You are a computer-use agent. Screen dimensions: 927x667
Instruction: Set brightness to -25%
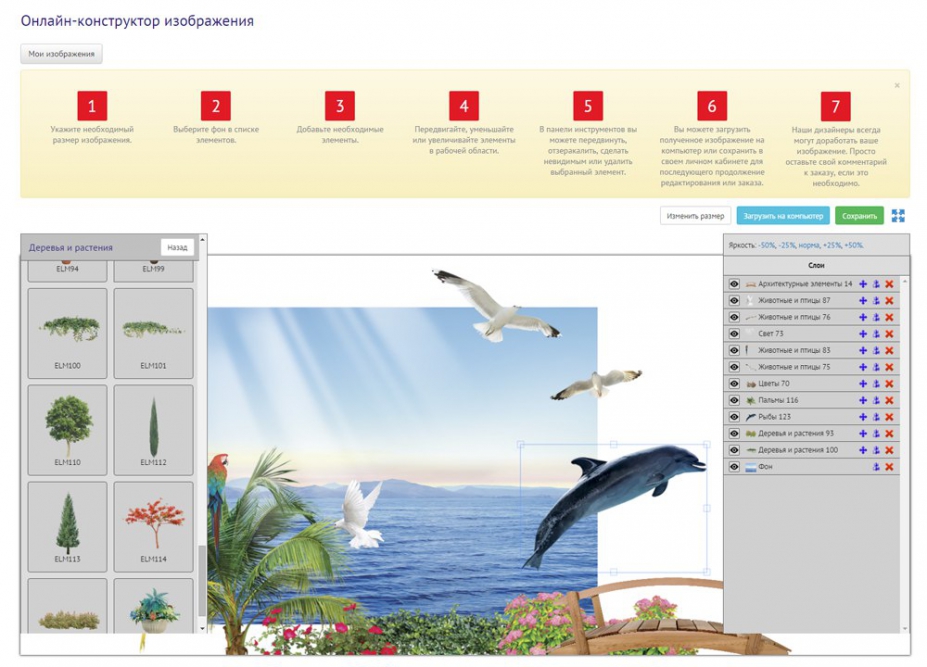pyautogui.click(x=787, y=245)
